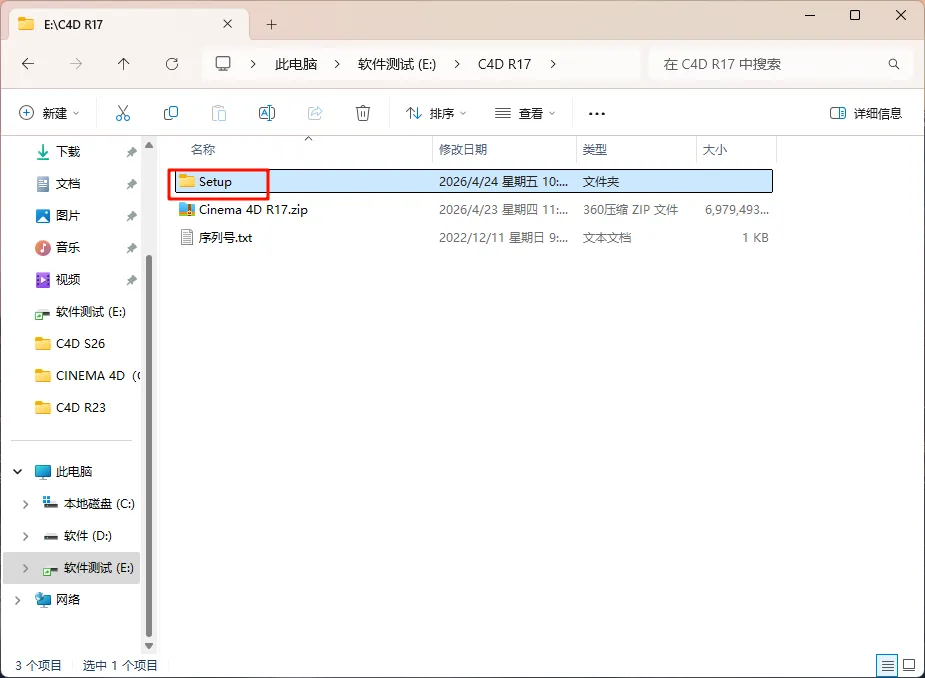Go back with the left arrow

click(x=28, y=64)
